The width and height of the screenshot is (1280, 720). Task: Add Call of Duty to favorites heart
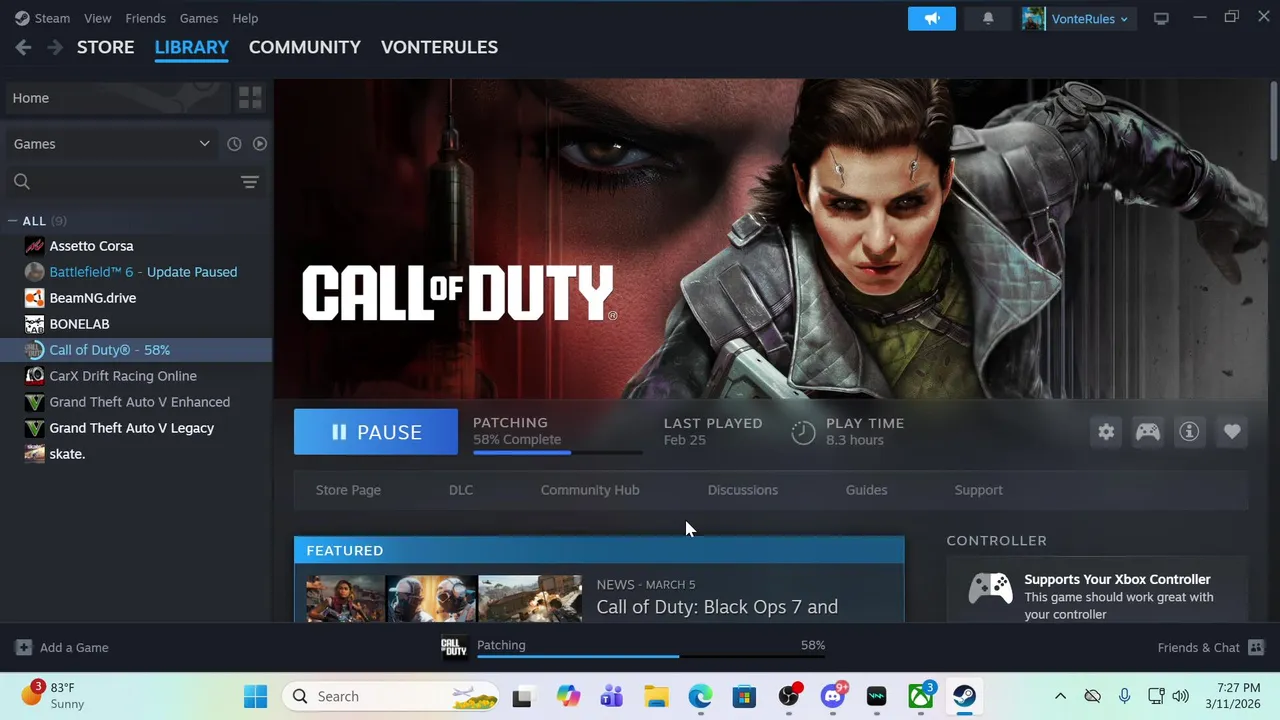pos(1232,432)
